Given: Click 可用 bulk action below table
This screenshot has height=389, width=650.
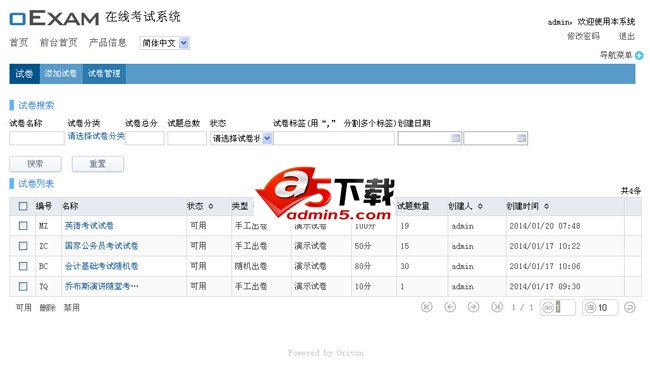Looking at the screenshot, I should [x=24, y=308].
